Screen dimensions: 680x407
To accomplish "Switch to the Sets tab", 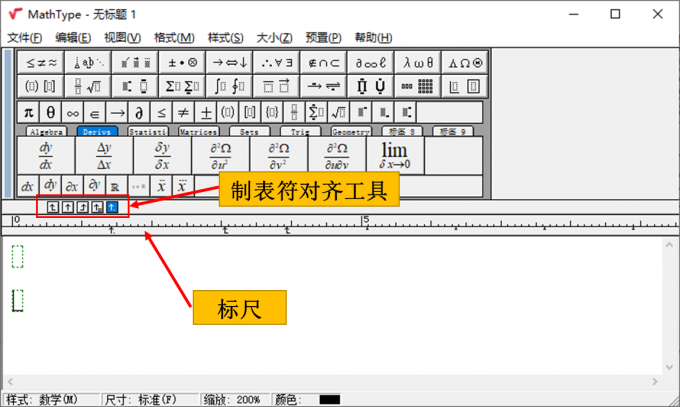I will pos(249,131).
